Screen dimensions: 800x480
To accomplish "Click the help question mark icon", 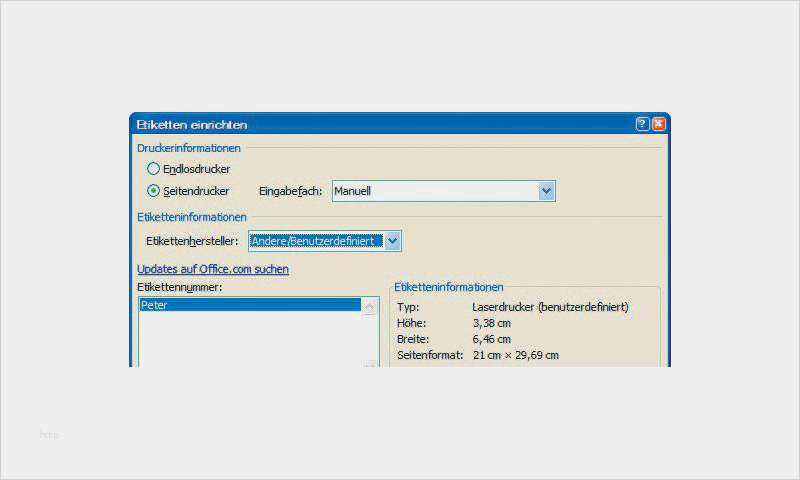I will click(x=642, y=125).
